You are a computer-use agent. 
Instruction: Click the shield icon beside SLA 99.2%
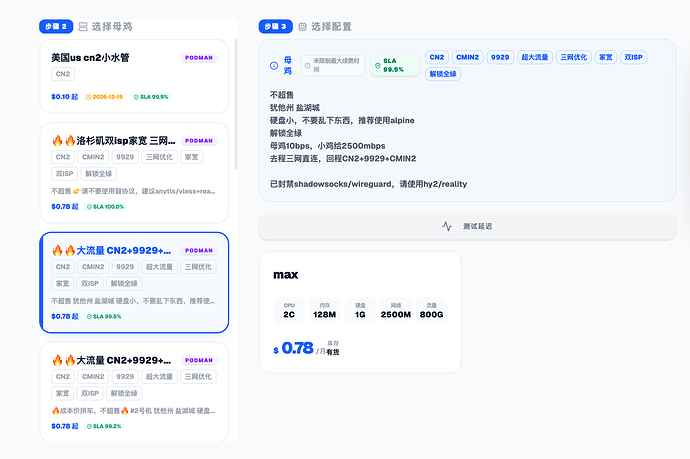89,426
